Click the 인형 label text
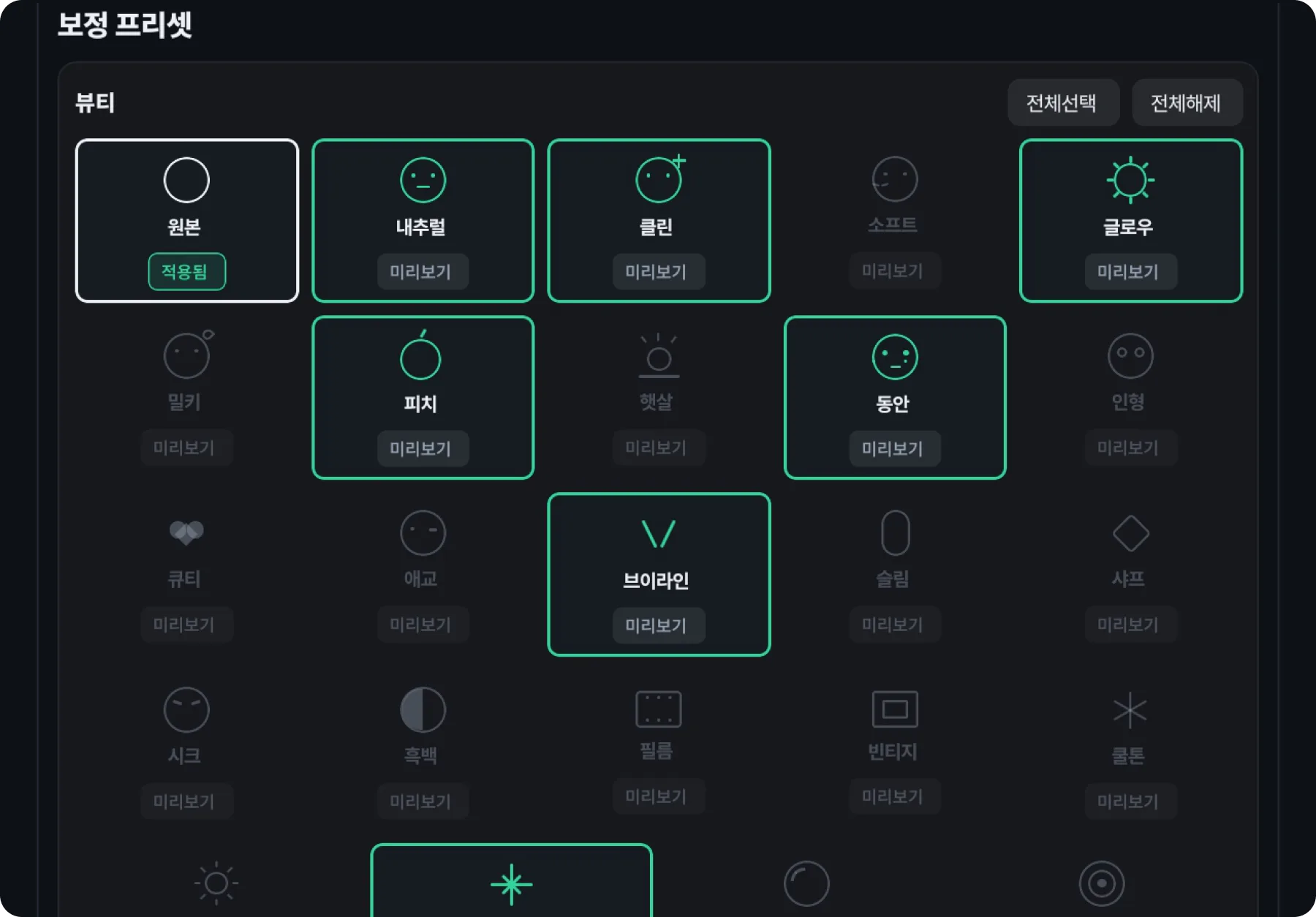1316x917 pixels. 1128,401
